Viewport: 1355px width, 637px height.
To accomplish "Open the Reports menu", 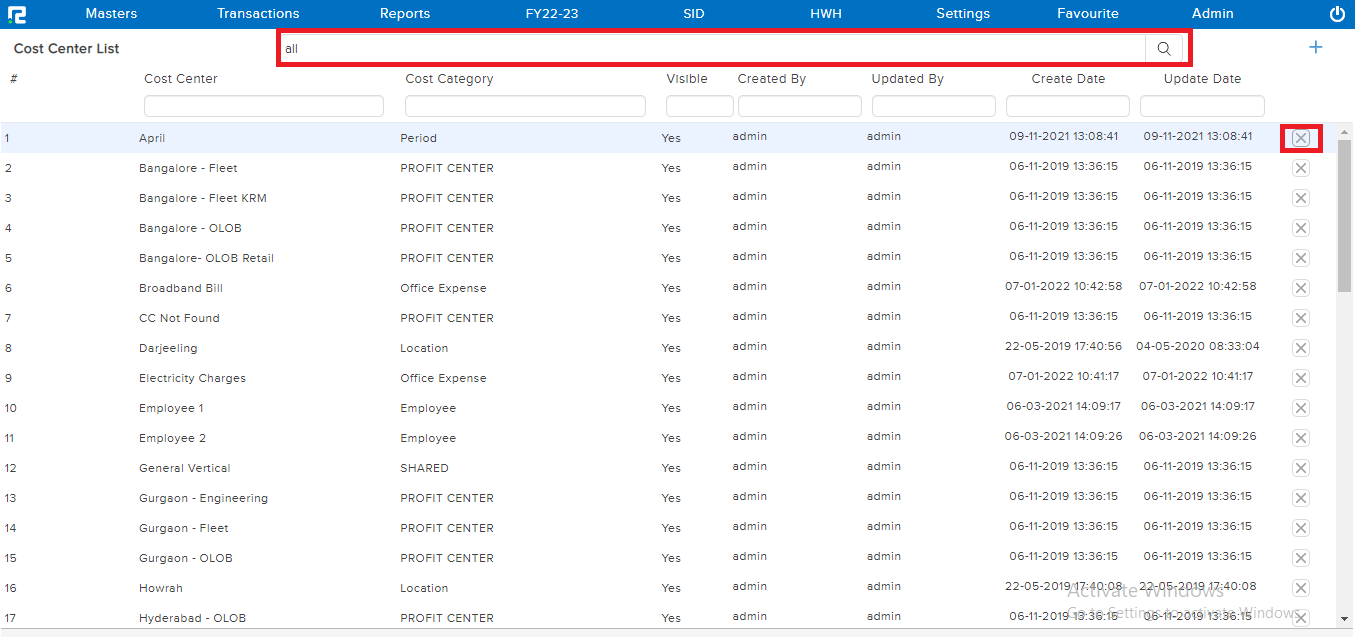I will (x=405, y=14).
